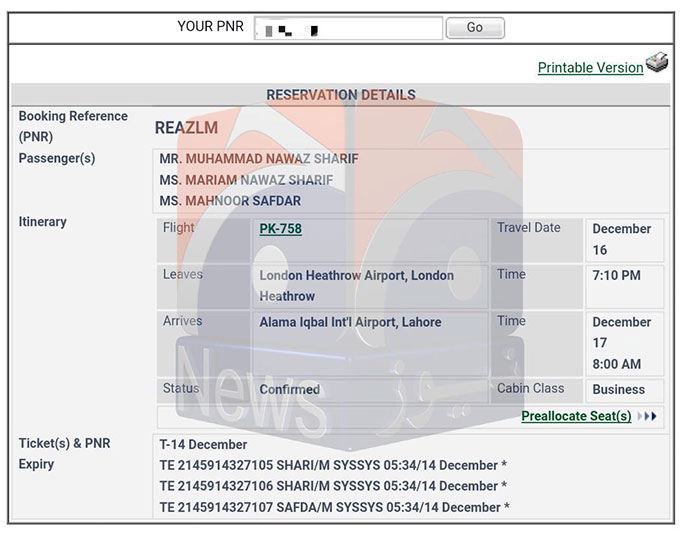Image resolution: width=700 pixels, height=543 pixels.
Task: Open the Printable Version link
Action: tap(590, 67)
